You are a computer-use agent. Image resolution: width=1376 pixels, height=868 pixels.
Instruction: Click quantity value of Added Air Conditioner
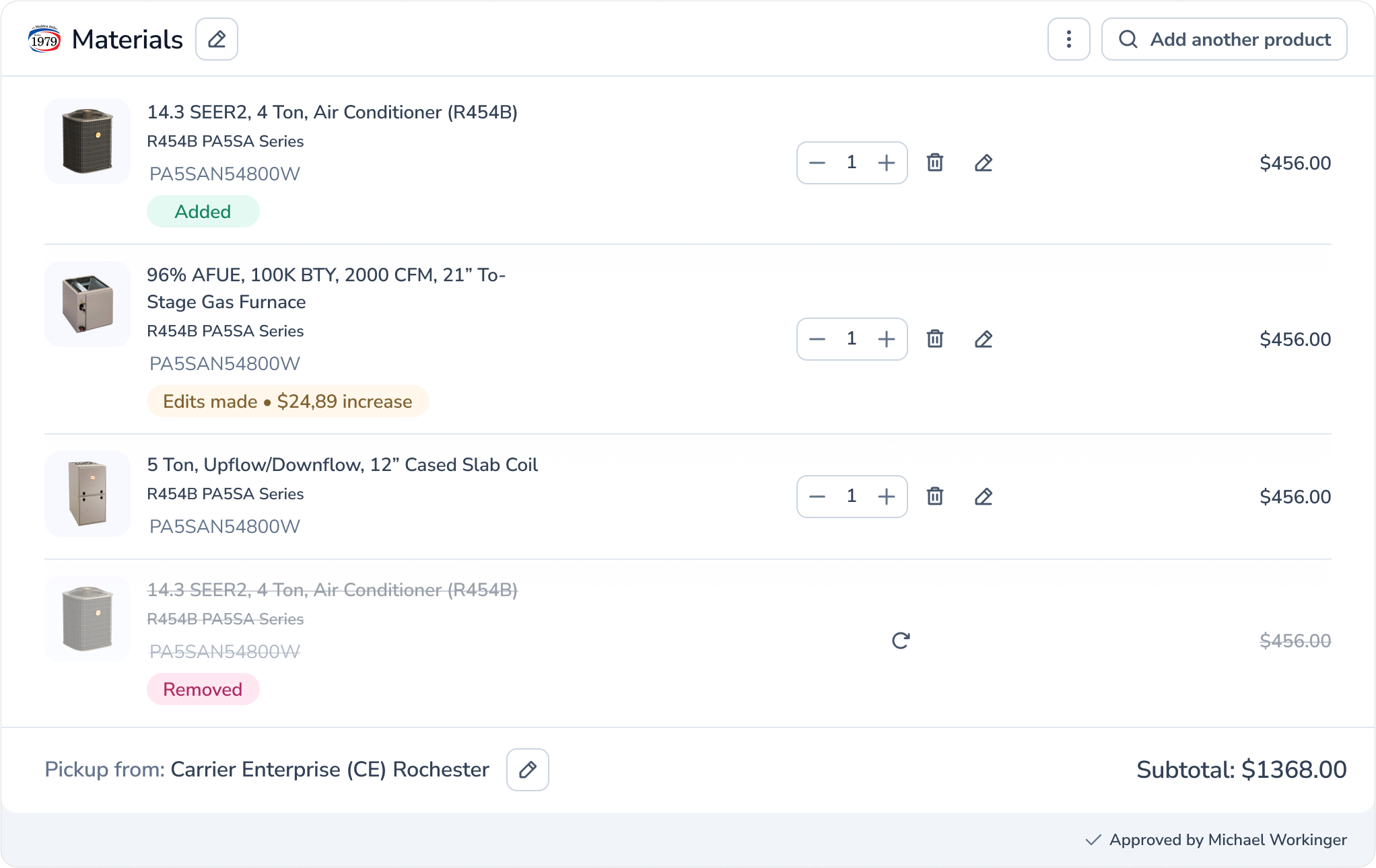[x=852, y=162]
